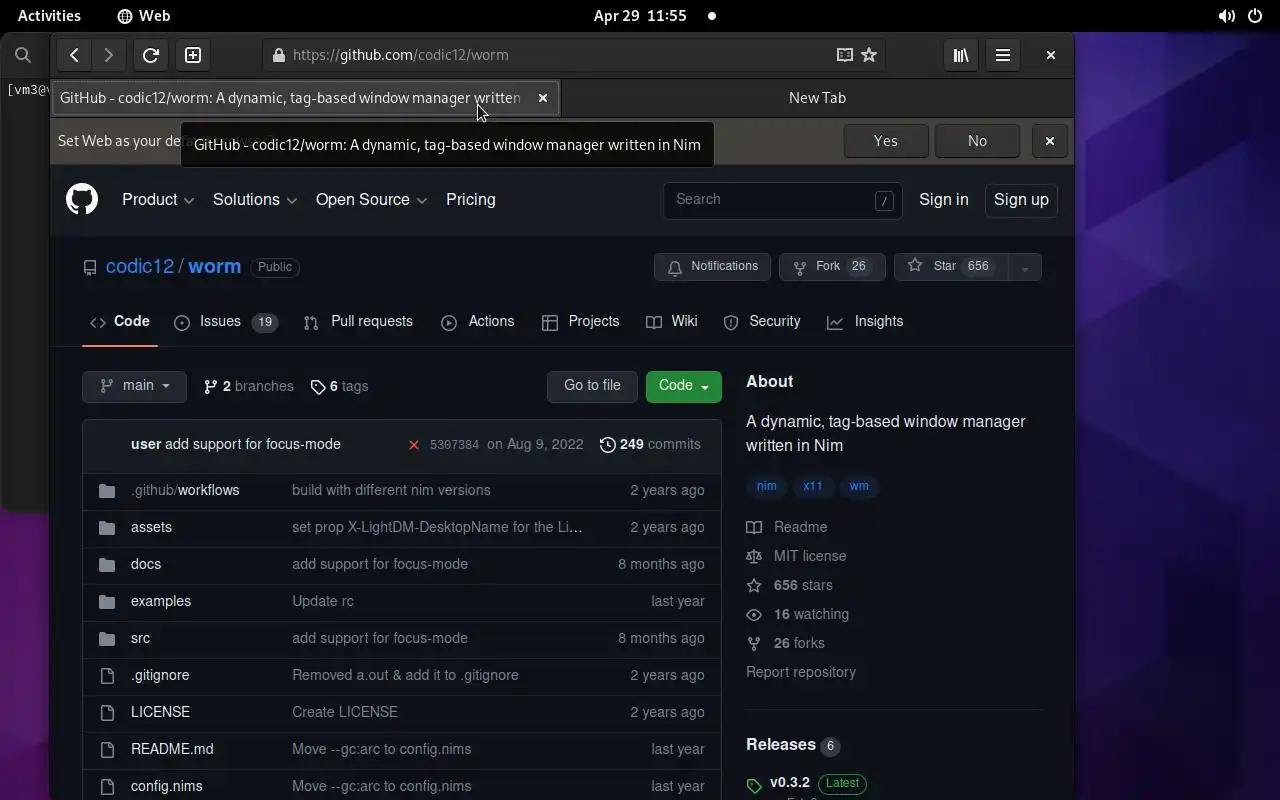Open the Product dropdown menu
This screenshot has width=1280, height=800.
point(158,199)
